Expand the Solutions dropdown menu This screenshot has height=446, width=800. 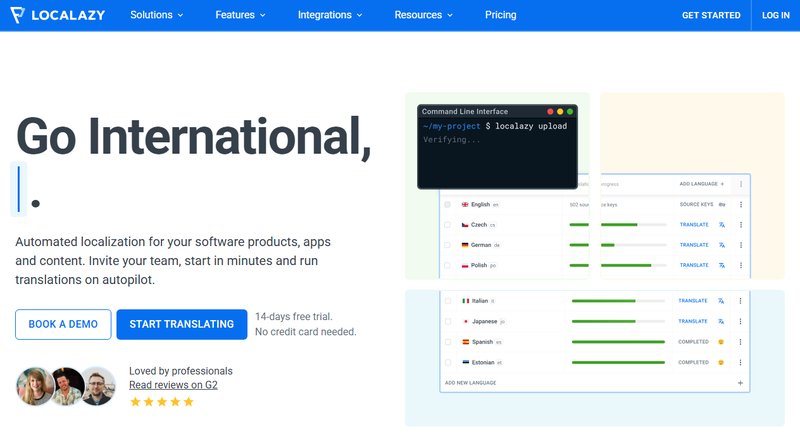click(x=158, y=15)
